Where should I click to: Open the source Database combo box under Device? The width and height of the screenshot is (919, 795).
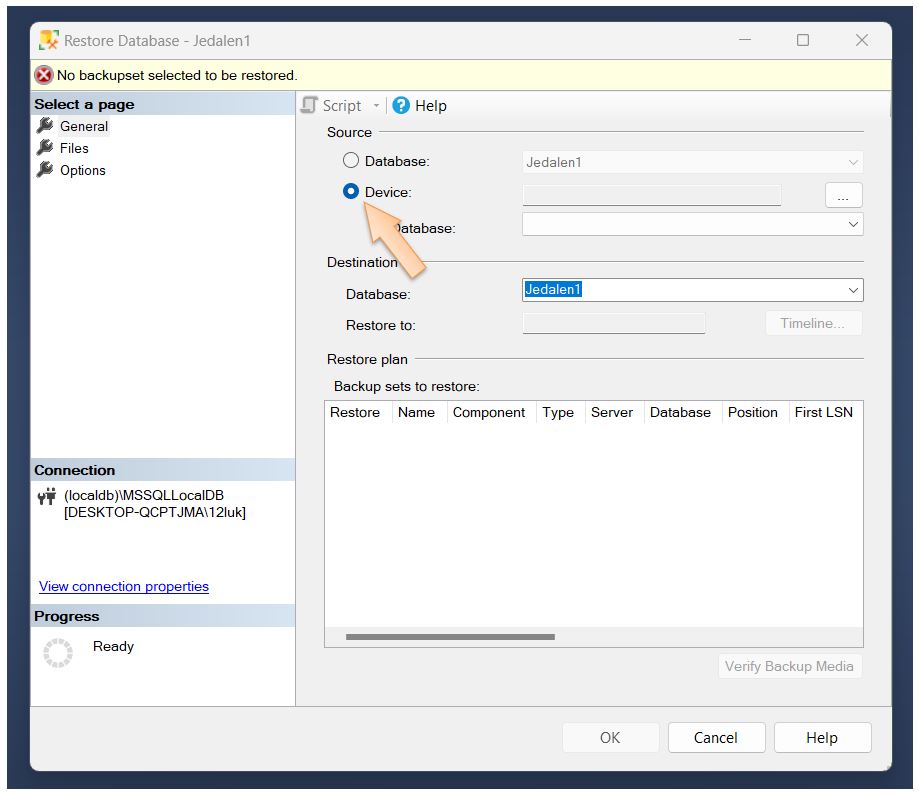692,225
